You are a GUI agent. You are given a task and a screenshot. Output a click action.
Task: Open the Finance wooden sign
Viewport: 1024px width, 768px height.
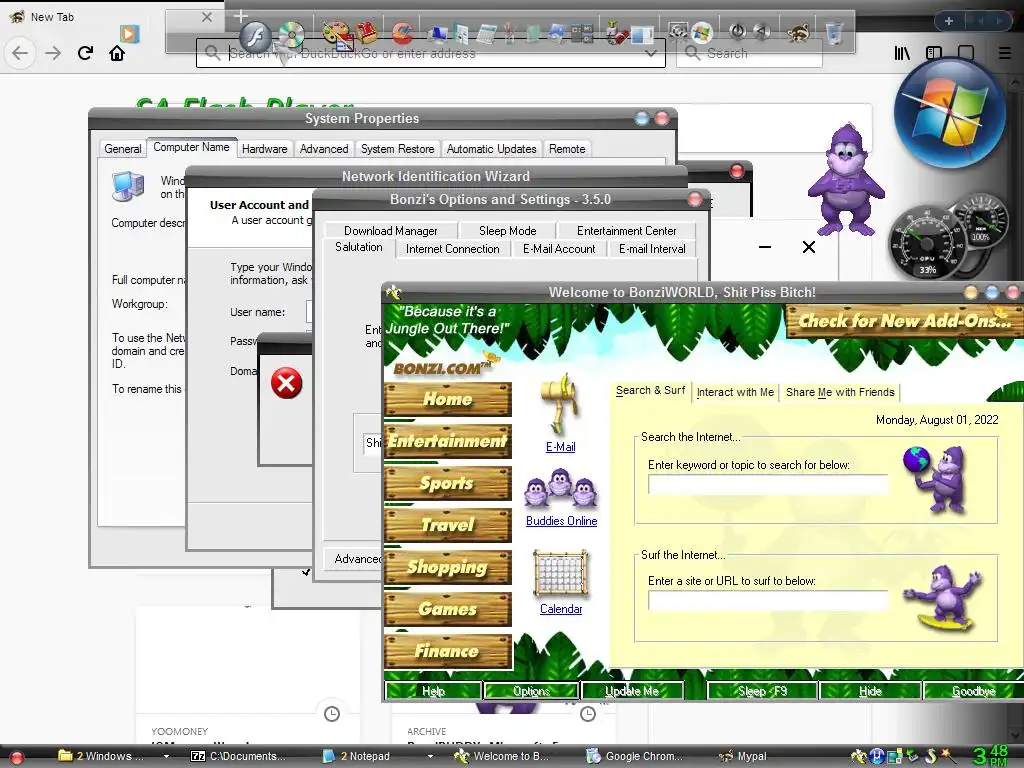[x=448, y=651]
